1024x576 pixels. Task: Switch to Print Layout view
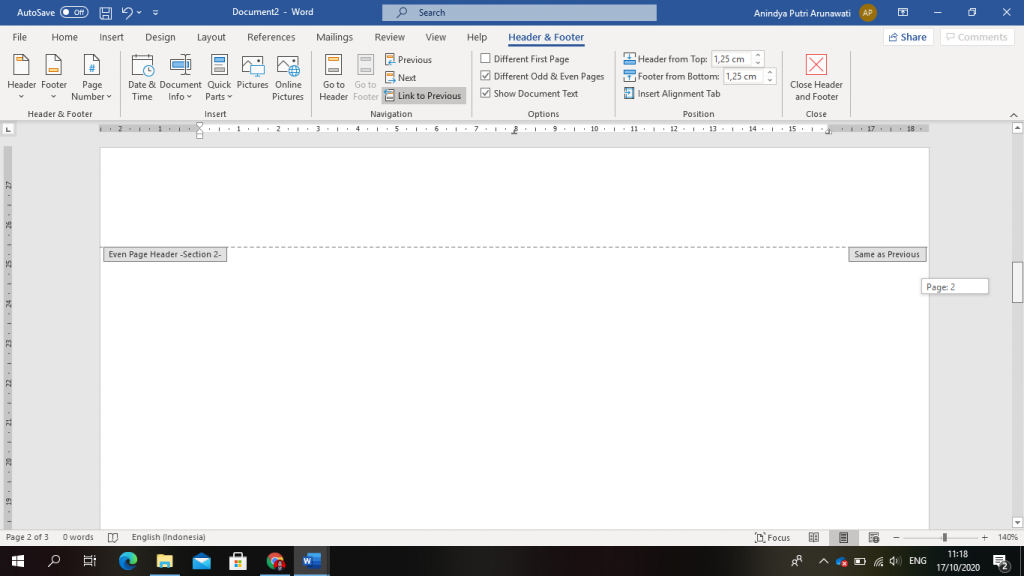tap(843, 537)
